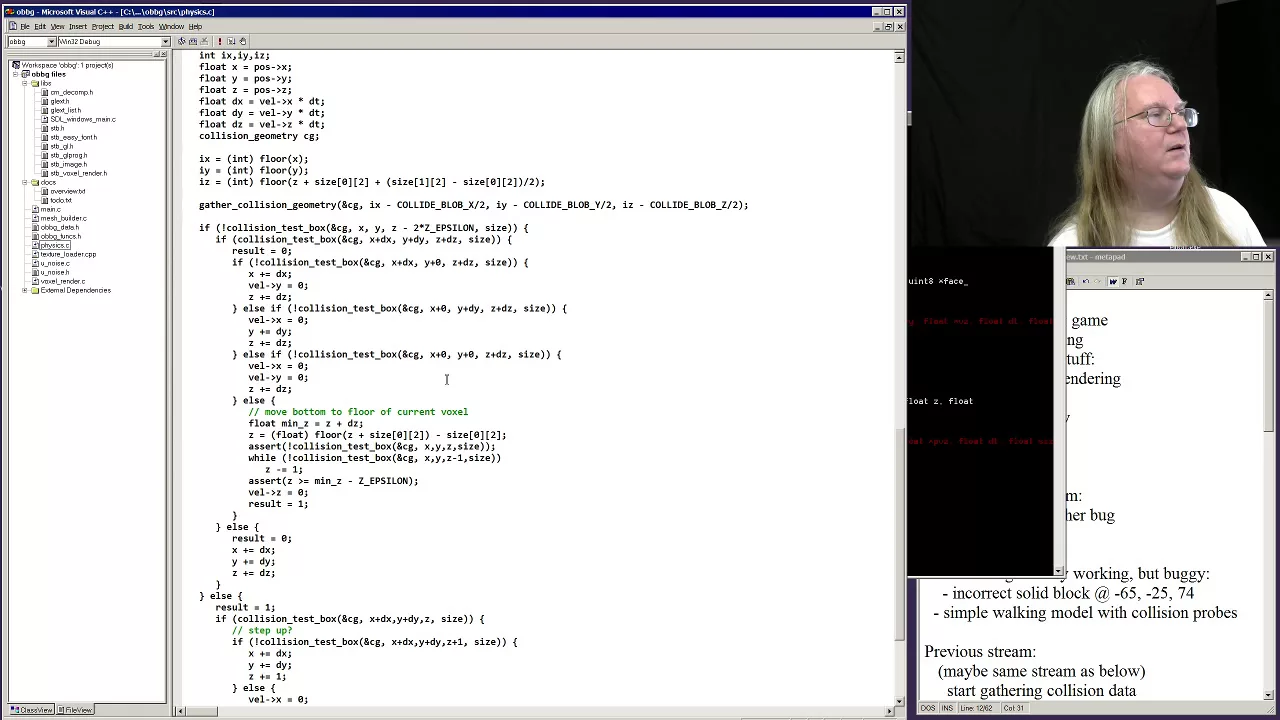
Task: Expand the External Dependencies folder
Action: [24, 290]
